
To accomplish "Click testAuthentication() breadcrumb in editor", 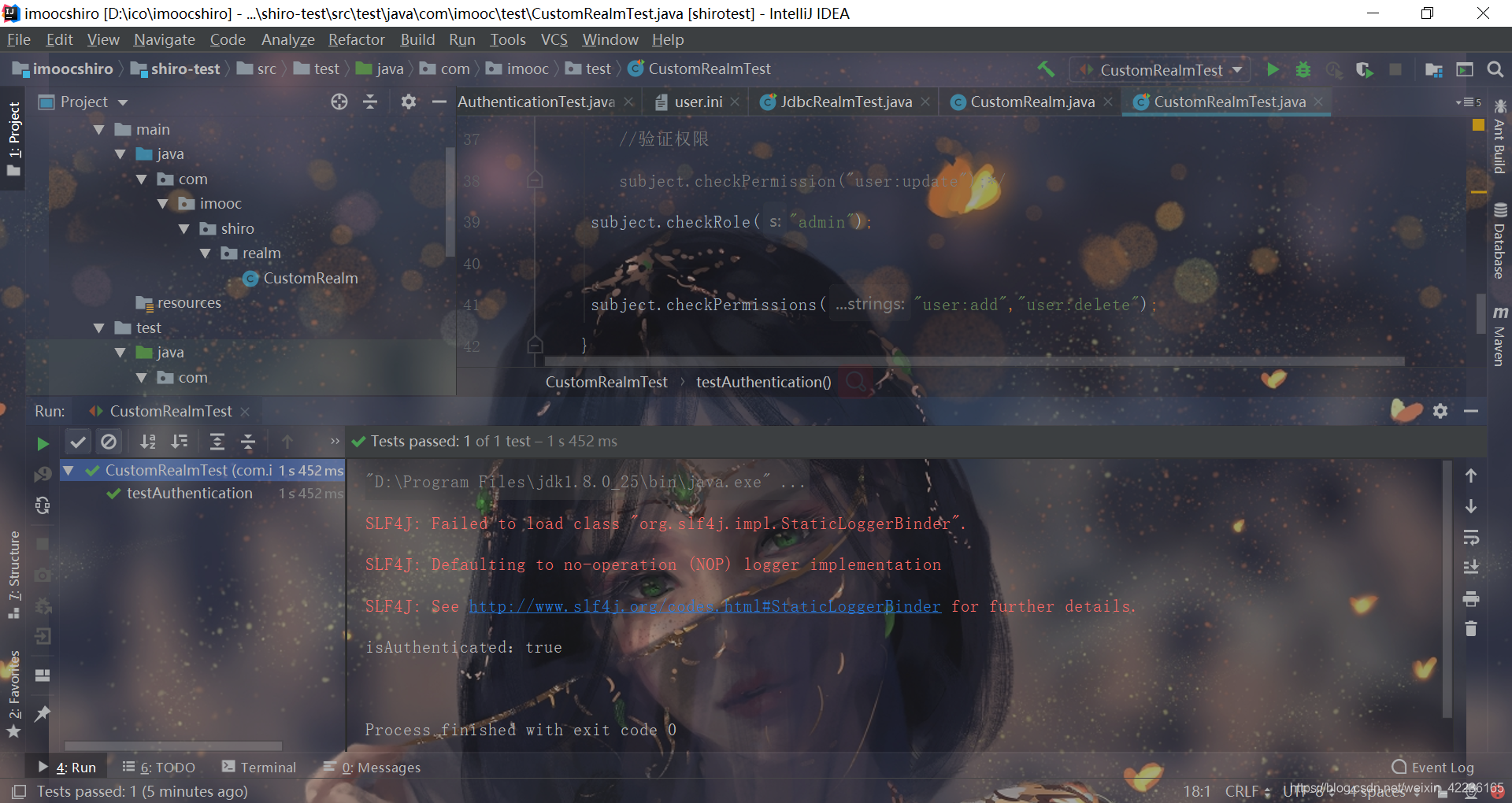I will point(763,382).
